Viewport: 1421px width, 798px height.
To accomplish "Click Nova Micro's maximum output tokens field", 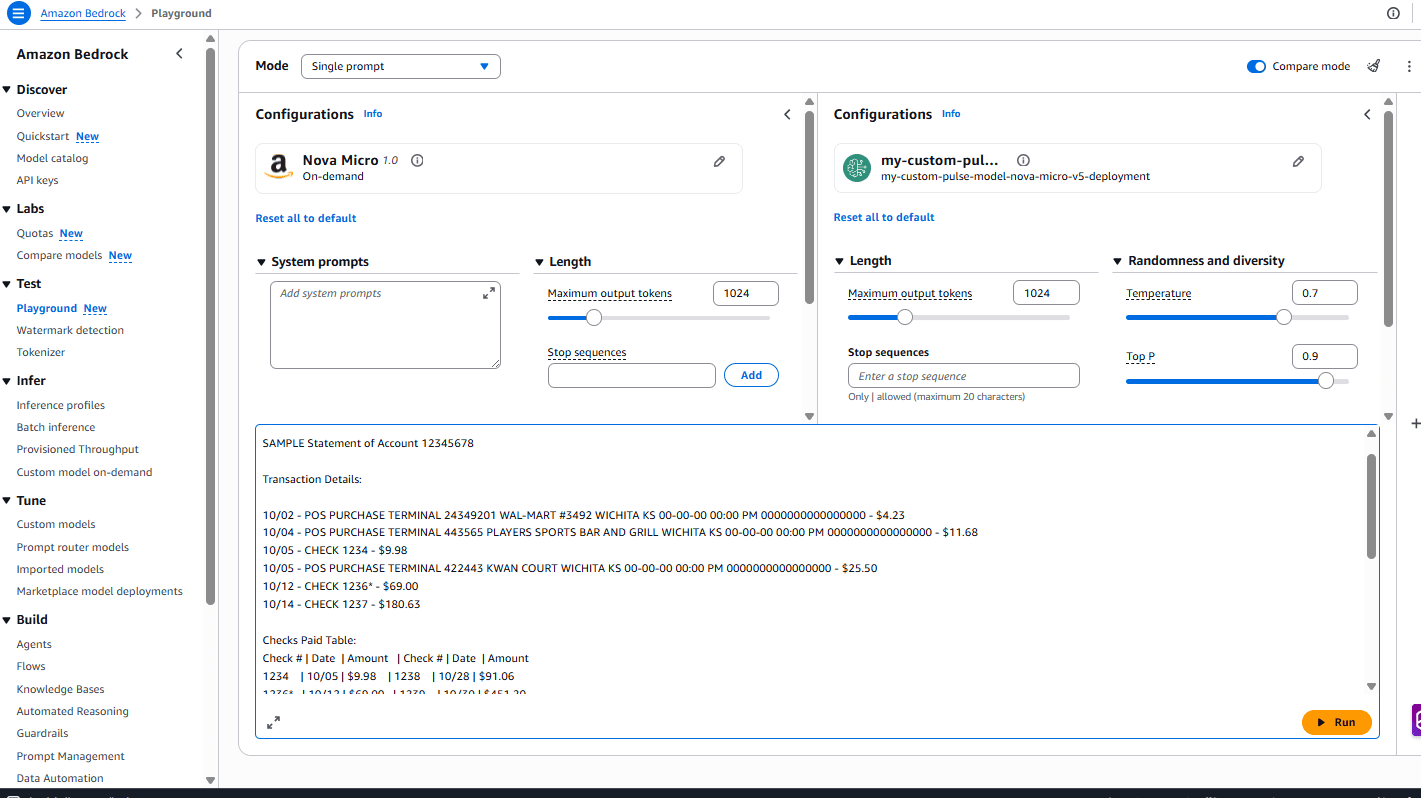I will coord(745,293).
